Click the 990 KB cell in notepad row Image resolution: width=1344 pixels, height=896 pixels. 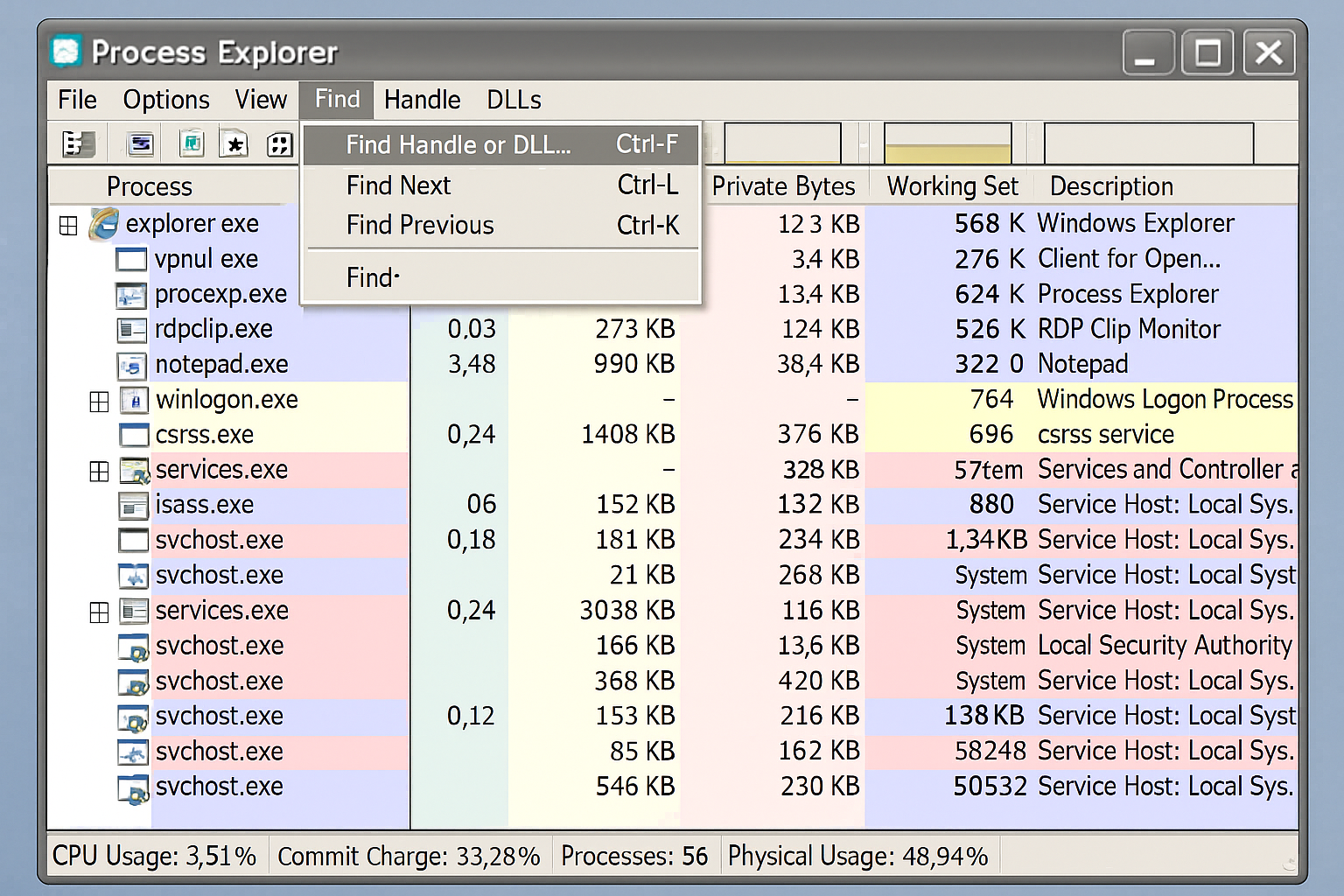coord(634,365)
